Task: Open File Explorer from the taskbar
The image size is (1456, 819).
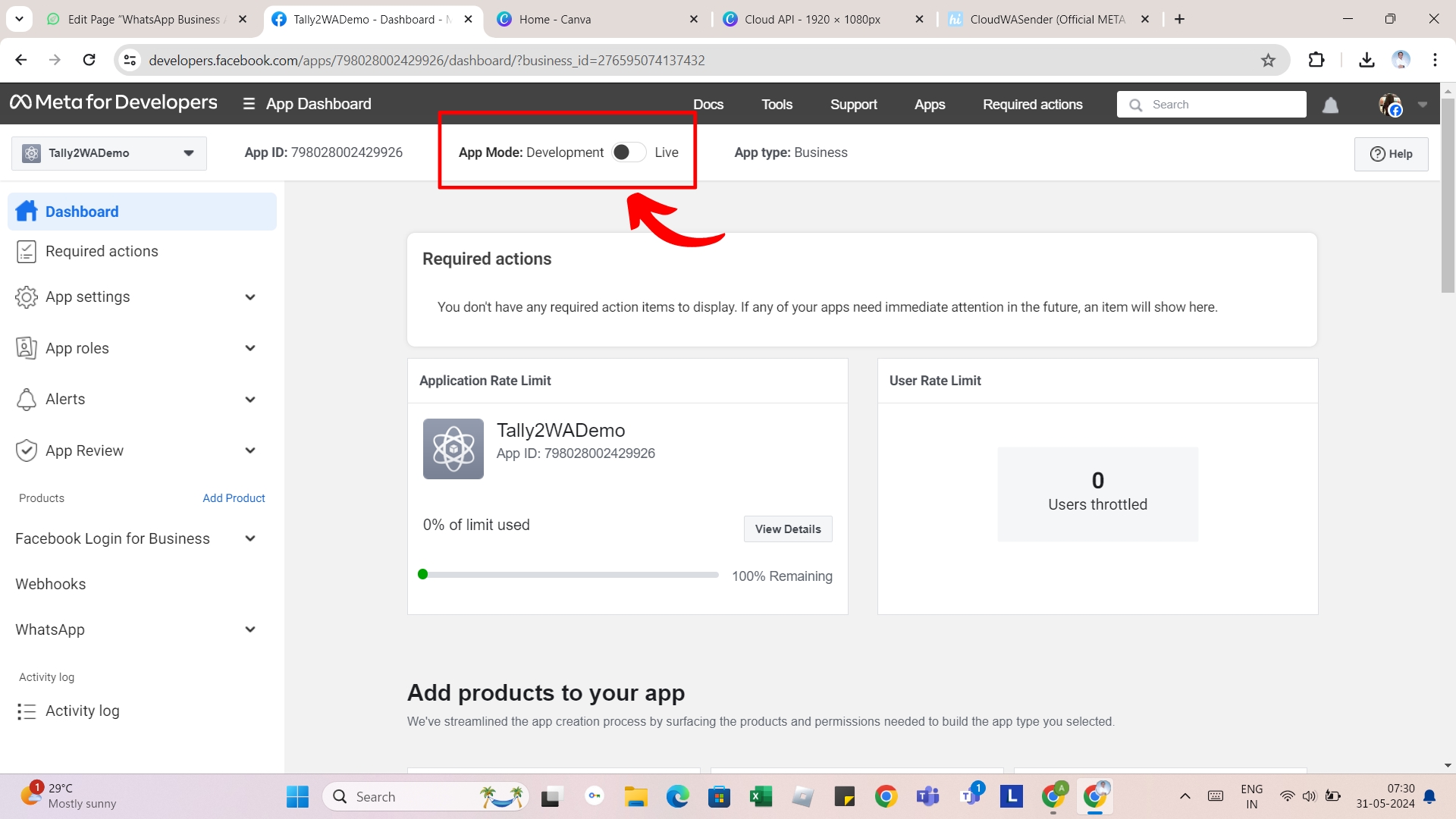Action: point(635,796)
